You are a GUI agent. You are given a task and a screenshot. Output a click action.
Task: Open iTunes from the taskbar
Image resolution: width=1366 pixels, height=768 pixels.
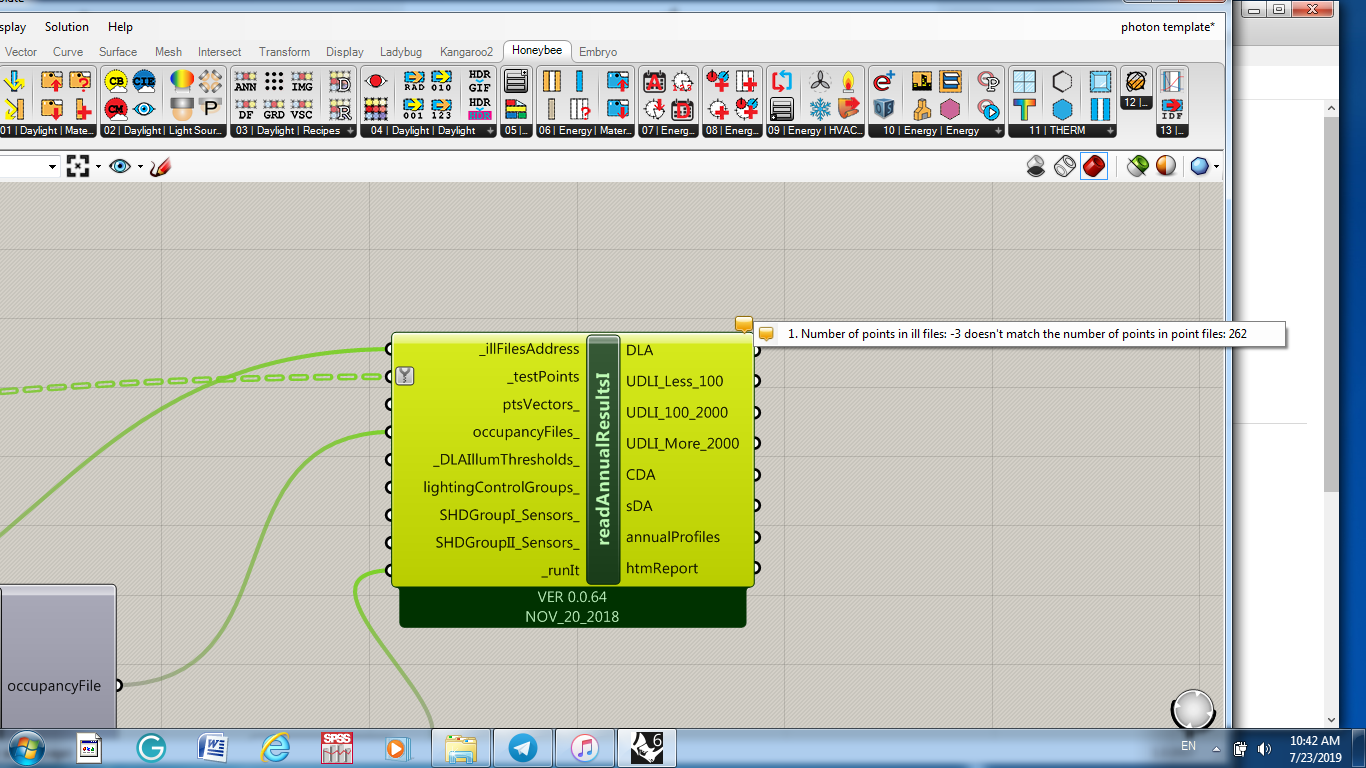(584, 747)
